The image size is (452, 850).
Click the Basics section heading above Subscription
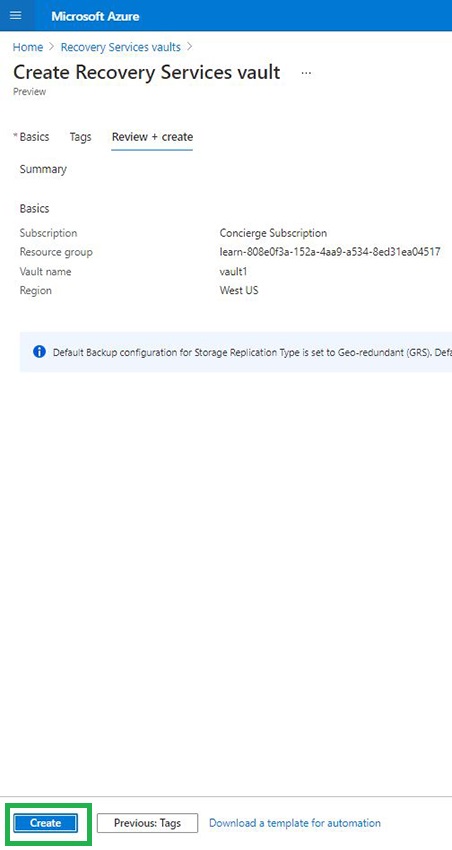[34, 209]
